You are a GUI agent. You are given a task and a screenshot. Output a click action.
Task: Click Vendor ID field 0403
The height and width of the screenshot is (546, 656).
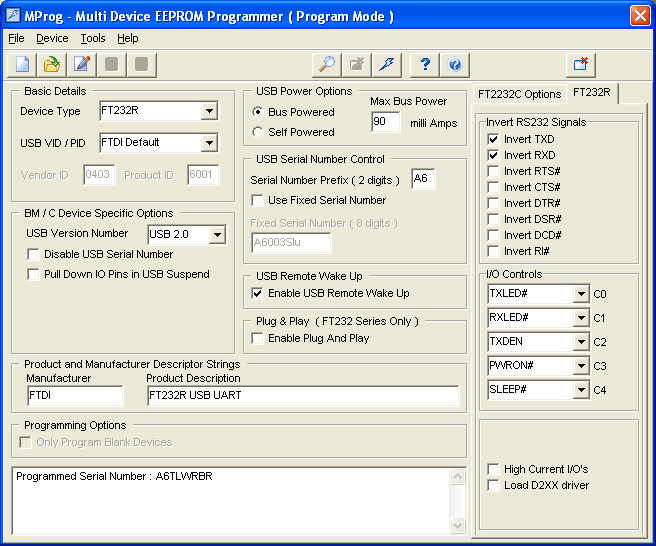click(99, 175)
